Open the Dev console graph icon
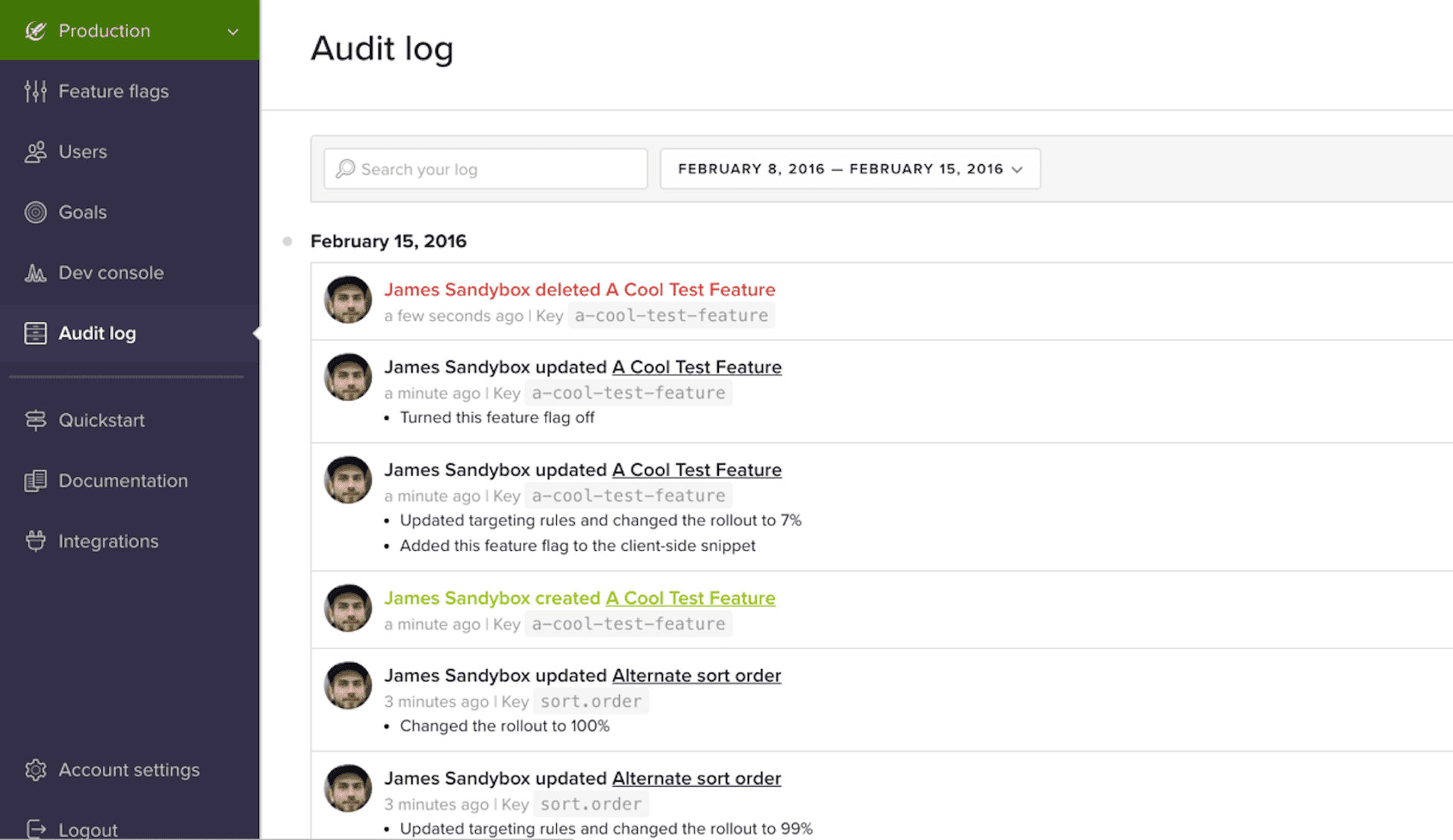1453x840 pixels. click(35, 272)
